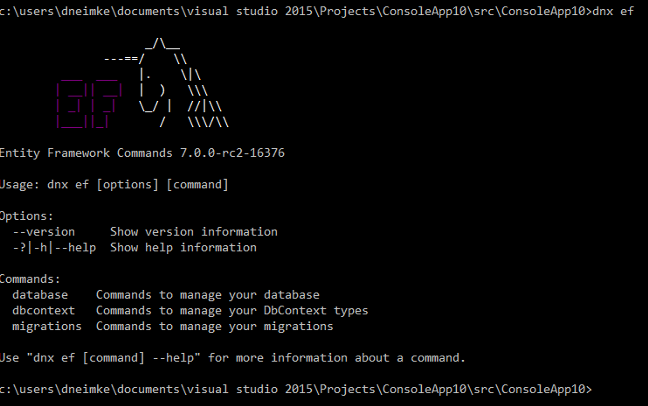Click 'Commands to manage your migrations' text
648x406 pixels.
point(214,326)
